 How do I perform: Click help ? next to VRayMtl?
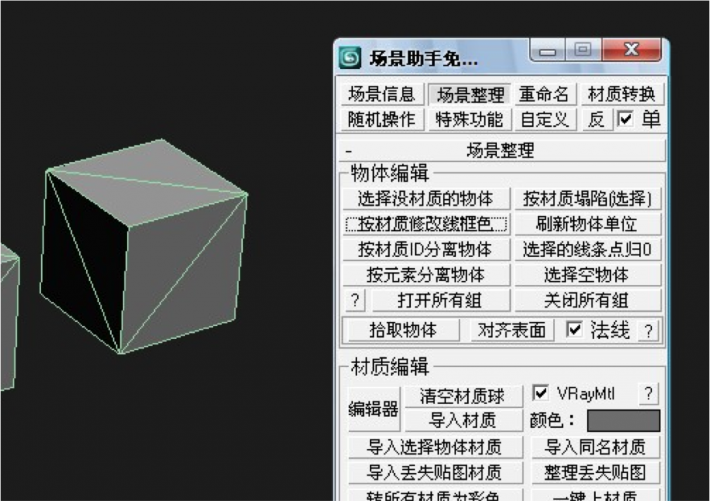pyautogui.click(x=648, y=394)
